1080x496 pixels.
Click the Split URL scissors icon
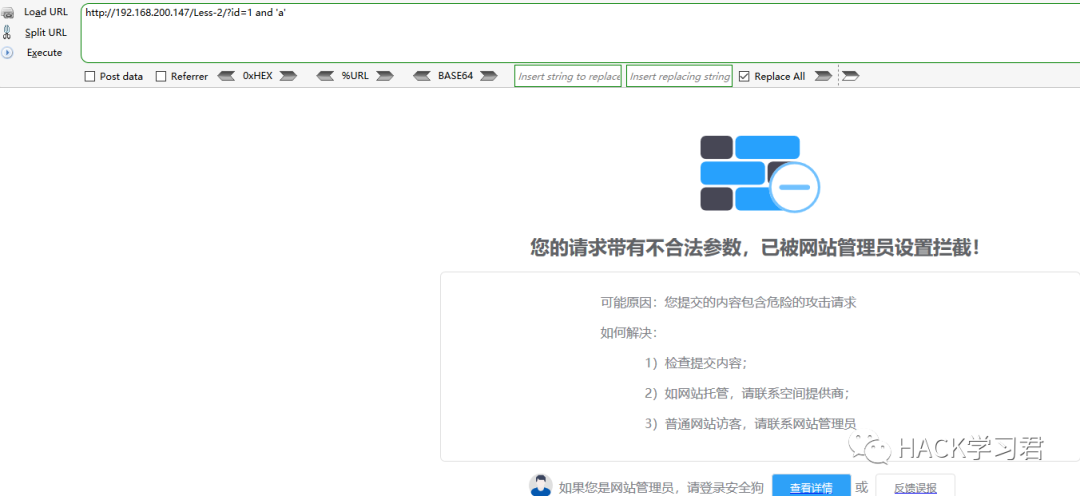point(7,32)
